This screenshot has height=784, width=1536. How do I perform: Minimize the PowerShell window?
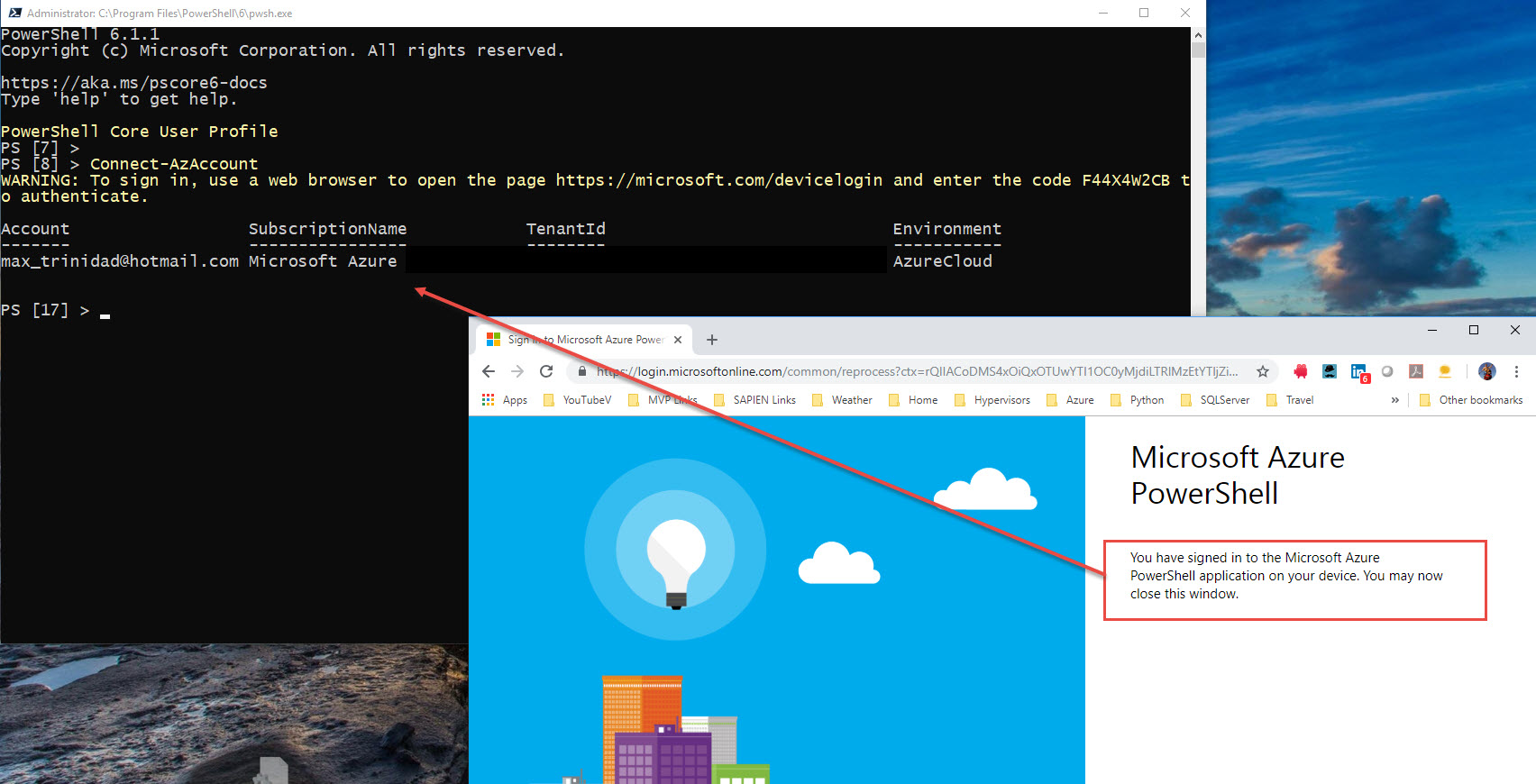point(1103,13)
